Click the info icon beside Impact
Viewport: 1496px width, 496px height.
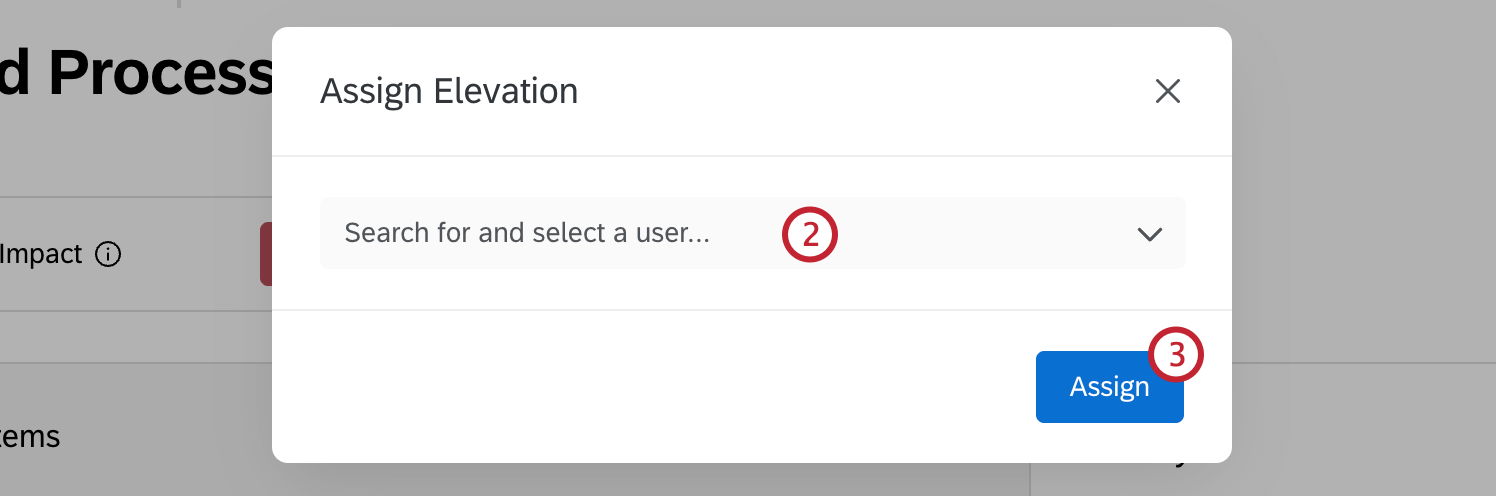pyautogui.click(x=108, y=255)
